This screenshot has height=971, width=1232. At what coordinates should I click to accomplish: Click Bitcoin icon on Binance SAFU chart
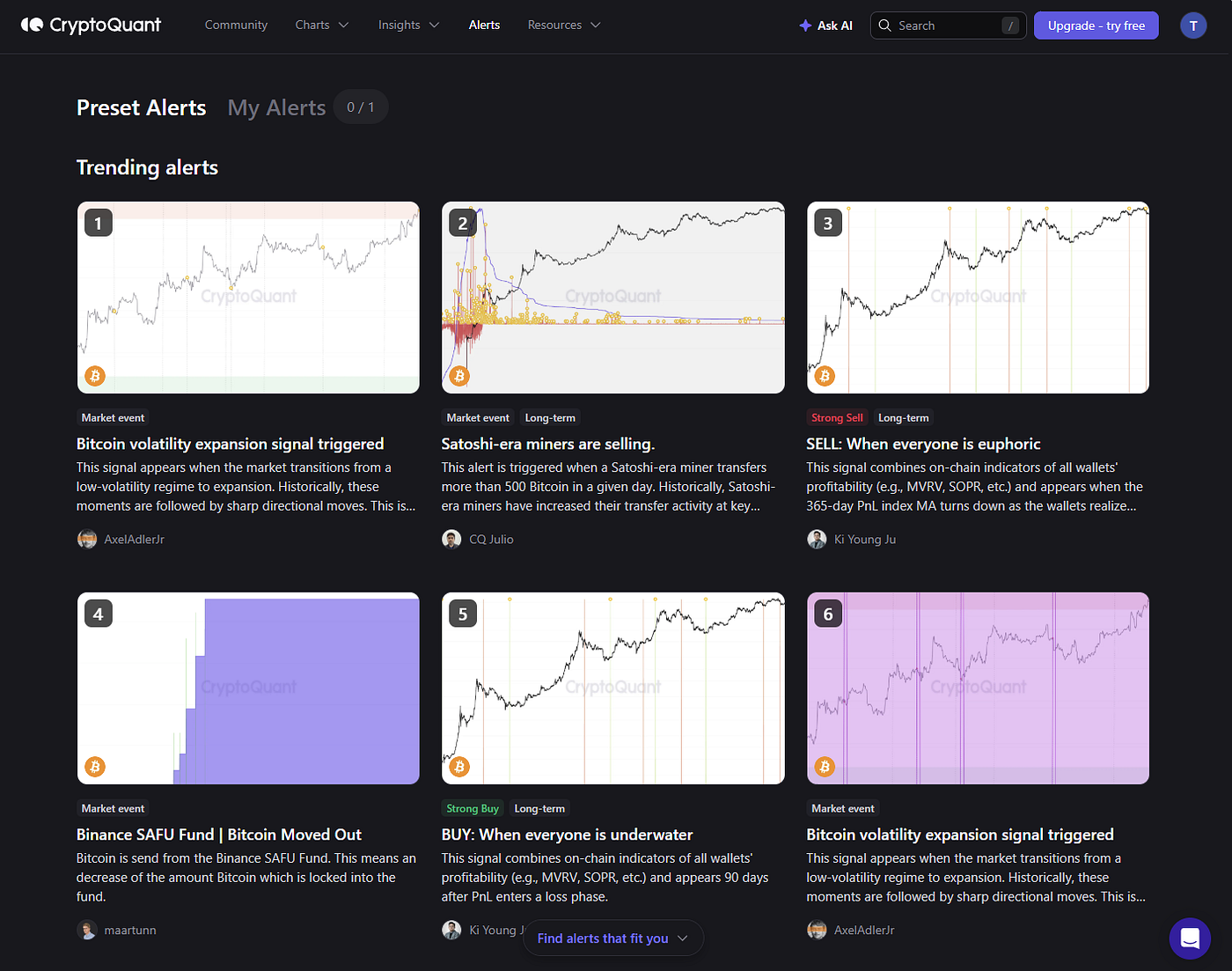[95, 767]
